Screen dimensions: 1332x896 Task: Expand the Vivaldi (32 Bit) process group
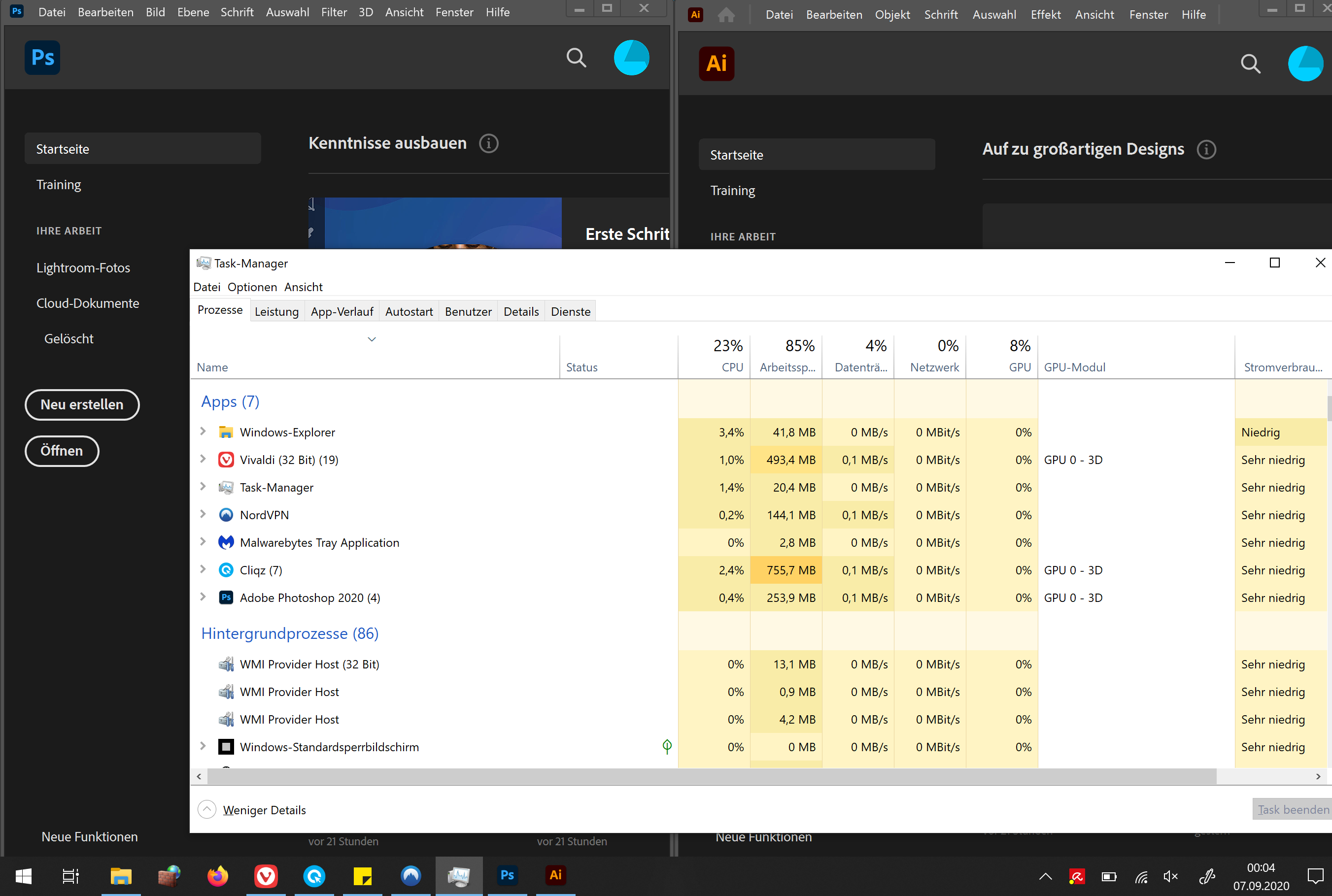pyautogui.click(x=204, y=460)
